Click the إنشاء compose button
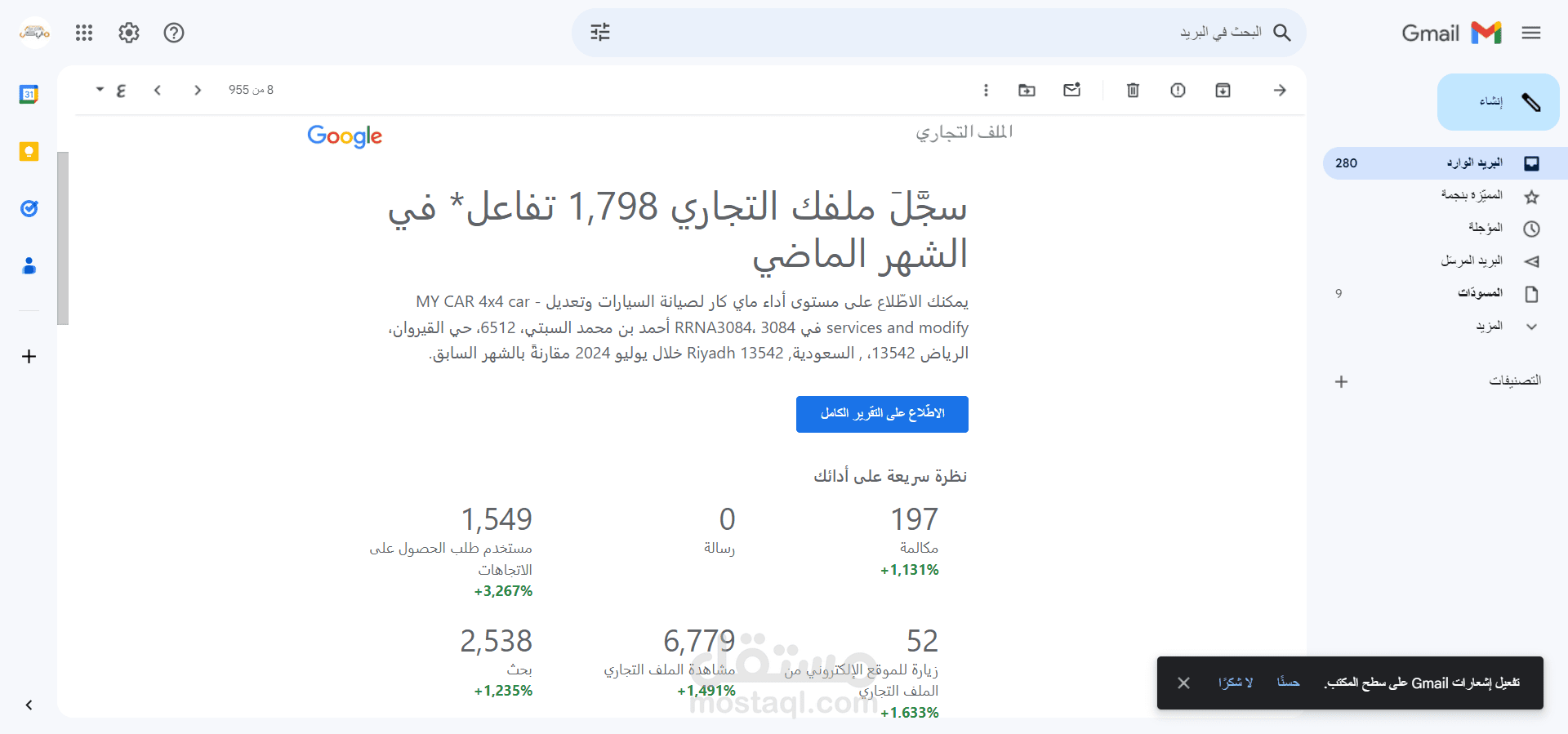This screenshot has width=1568, height=734. pyautogui.click(x=1499, y=102)
